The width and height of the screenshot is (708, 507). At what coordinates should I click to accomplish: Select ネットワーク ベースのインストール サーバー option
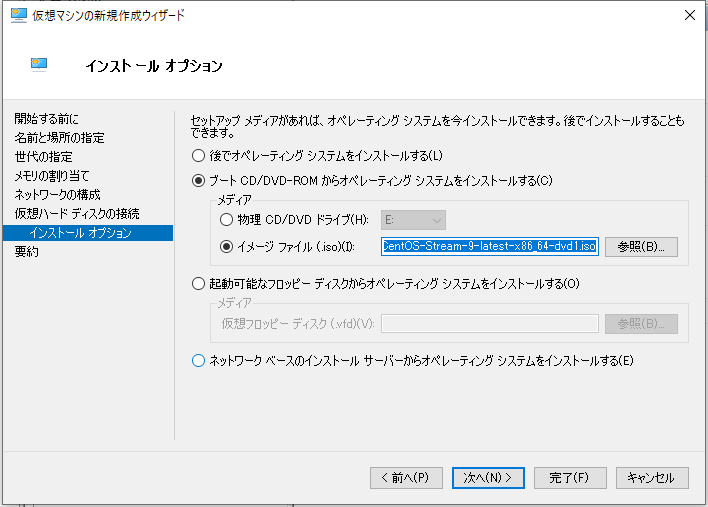click(x=198, y=361)
